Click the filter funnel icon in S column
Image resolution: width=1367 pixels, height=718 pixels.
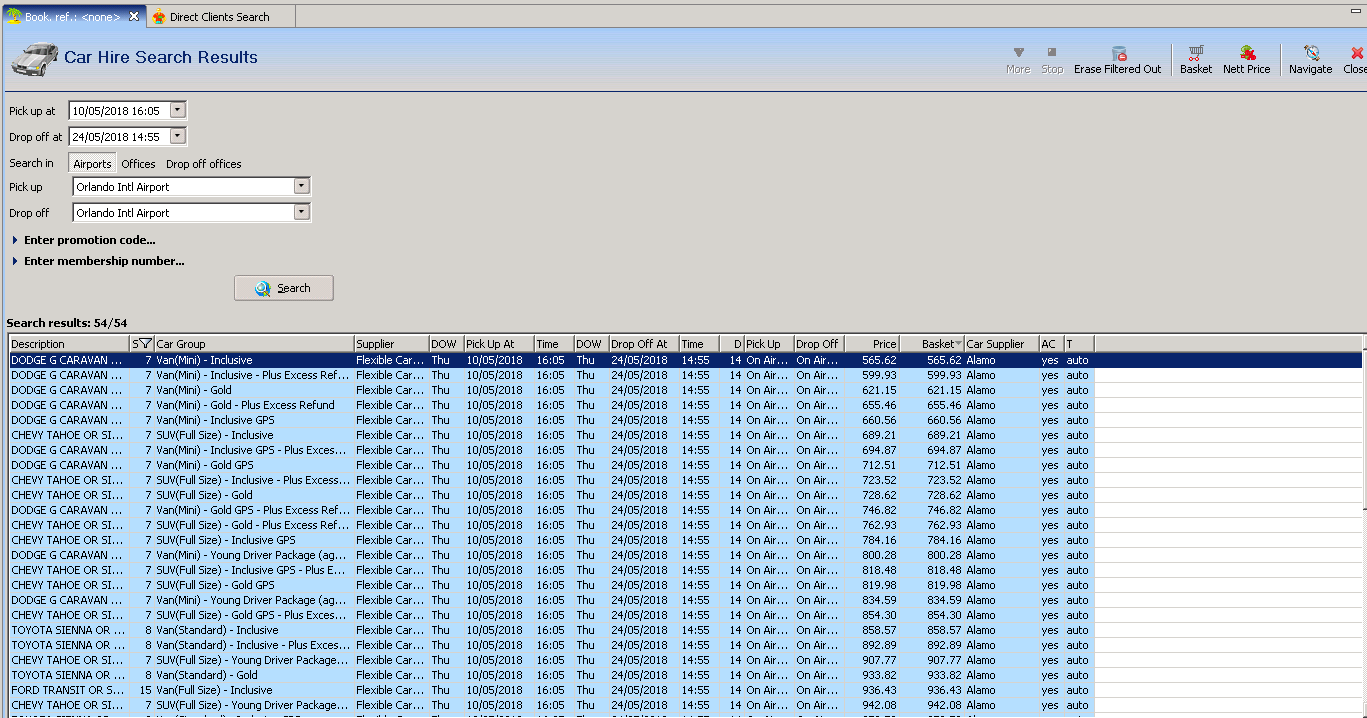point(145,344)
